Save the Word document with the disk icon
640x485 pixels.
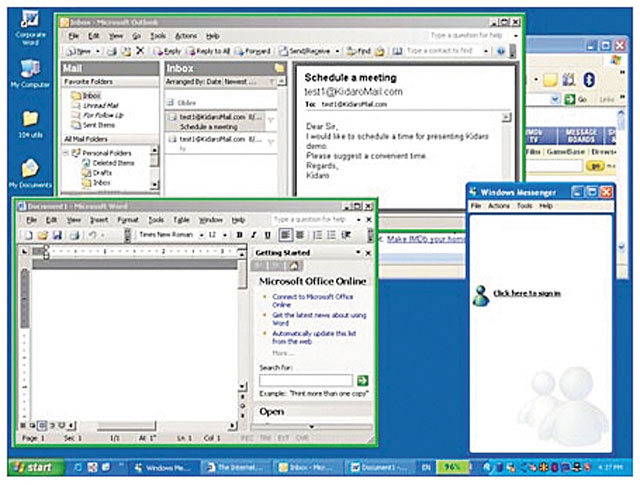pos(57,235)
